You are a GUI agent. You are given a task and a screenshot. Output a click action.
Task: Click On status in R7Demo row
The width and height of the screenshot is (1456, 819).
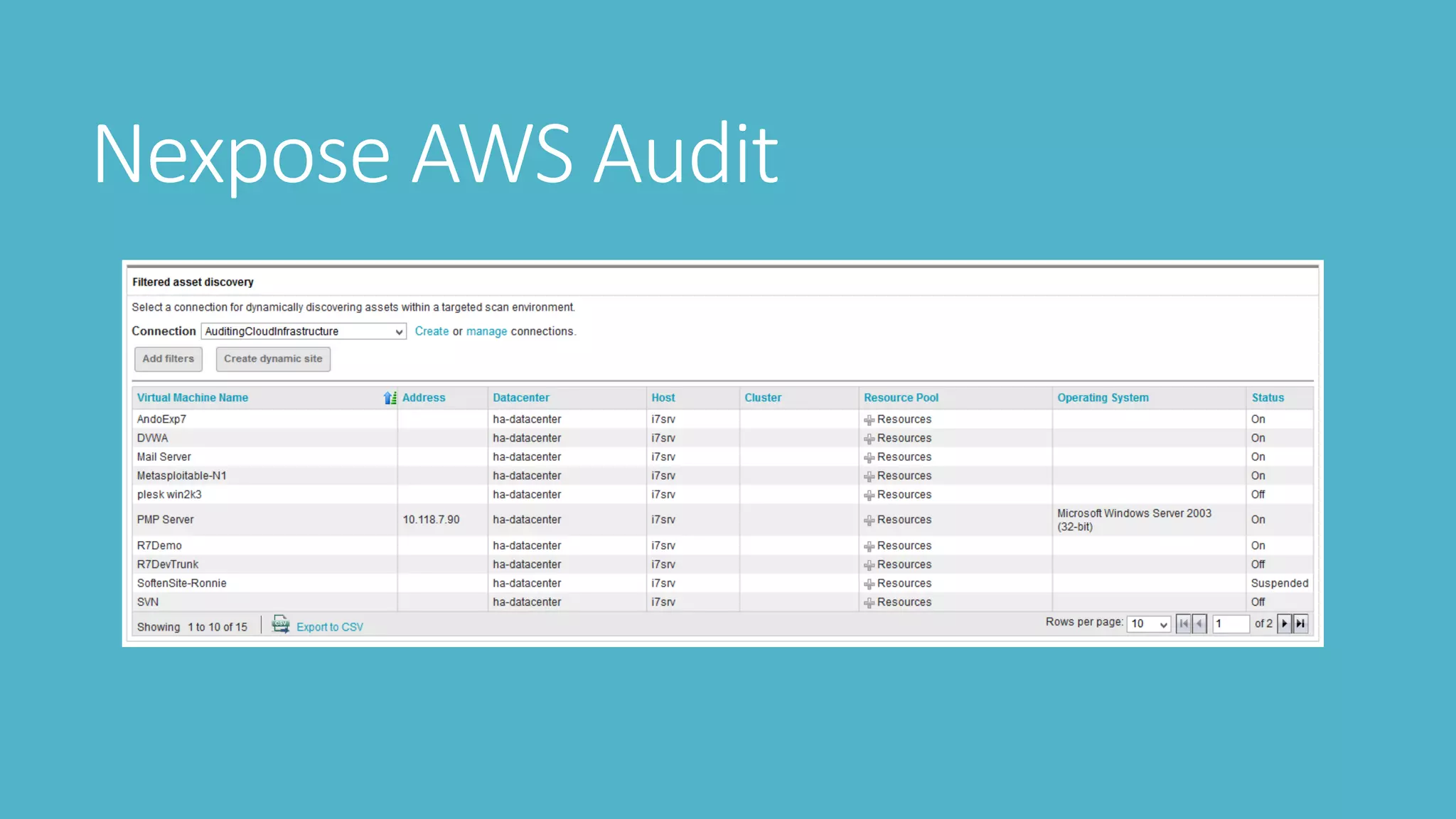click(x=1258, y=546)
